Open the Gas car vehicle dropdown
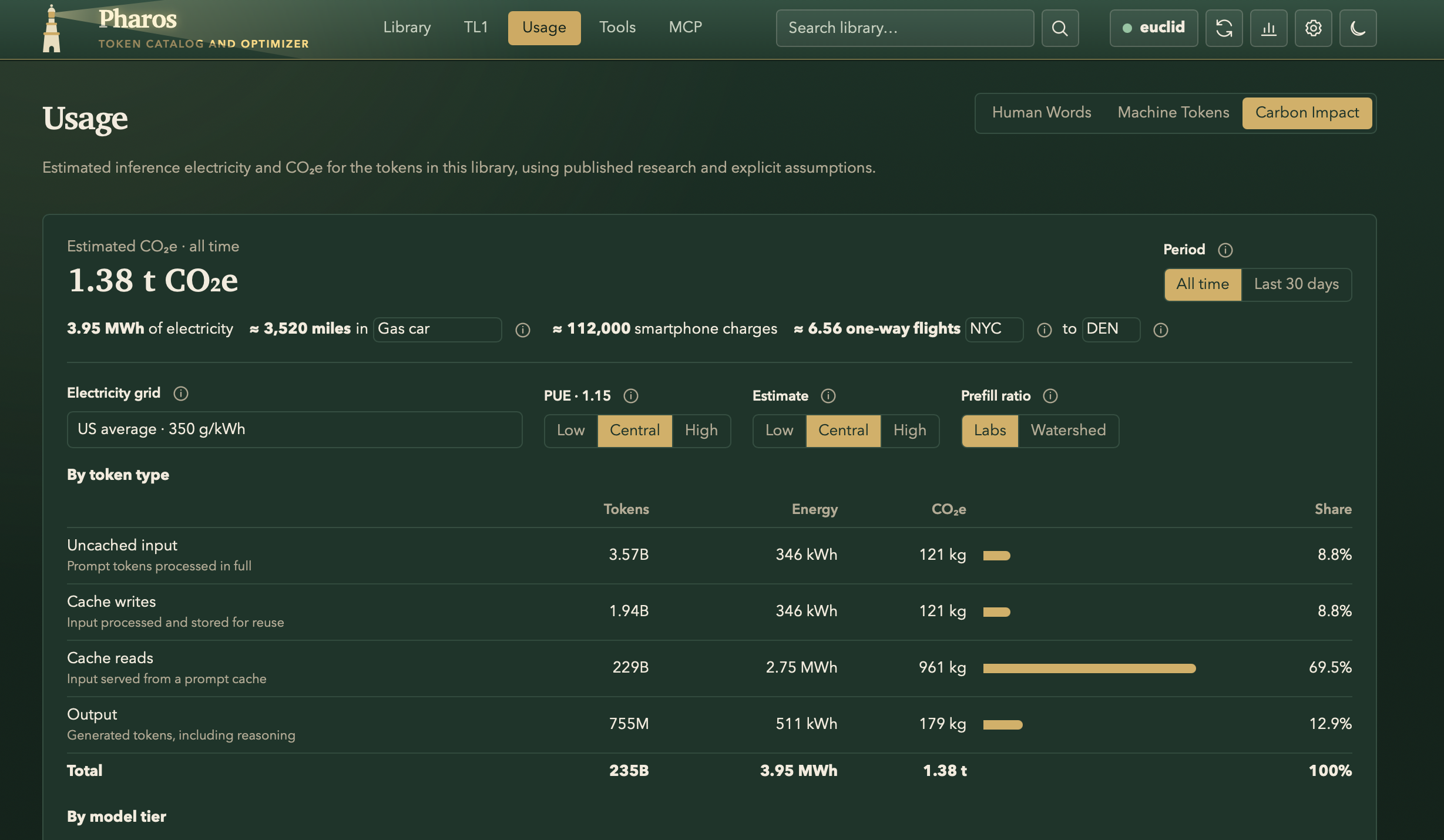The height and width of the screenshot is (840, 1444). (x=437, y=329)
